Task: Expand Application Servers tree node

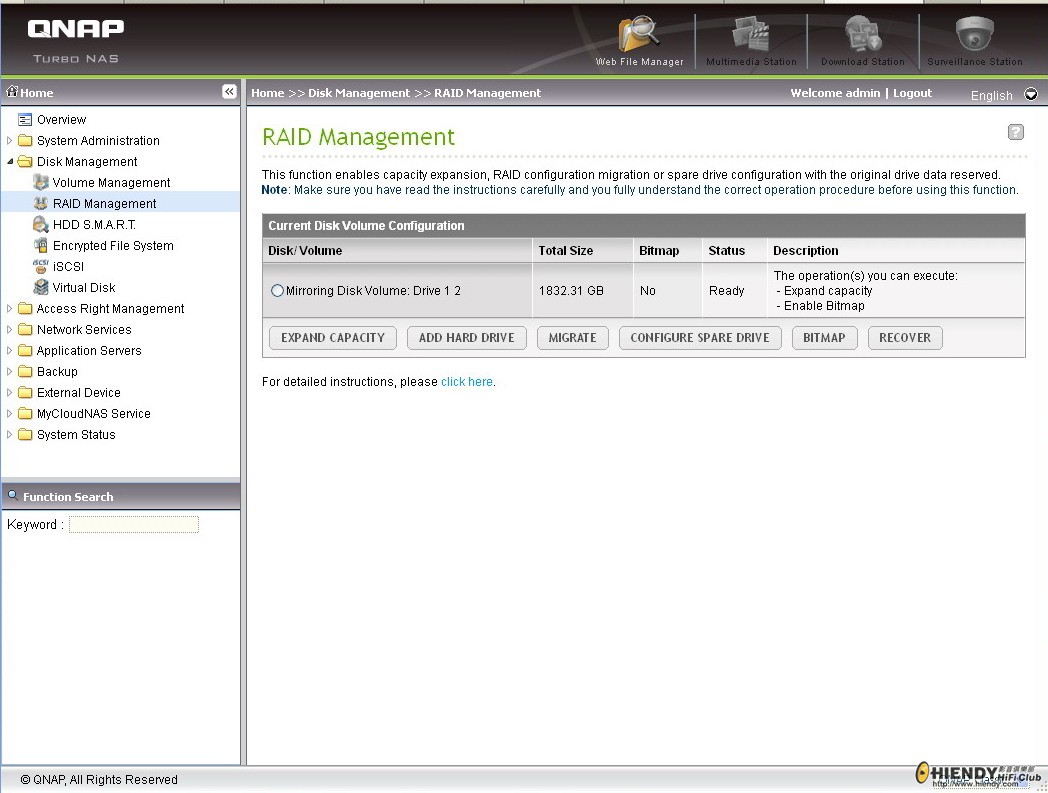Action: (x=9, y=350)
